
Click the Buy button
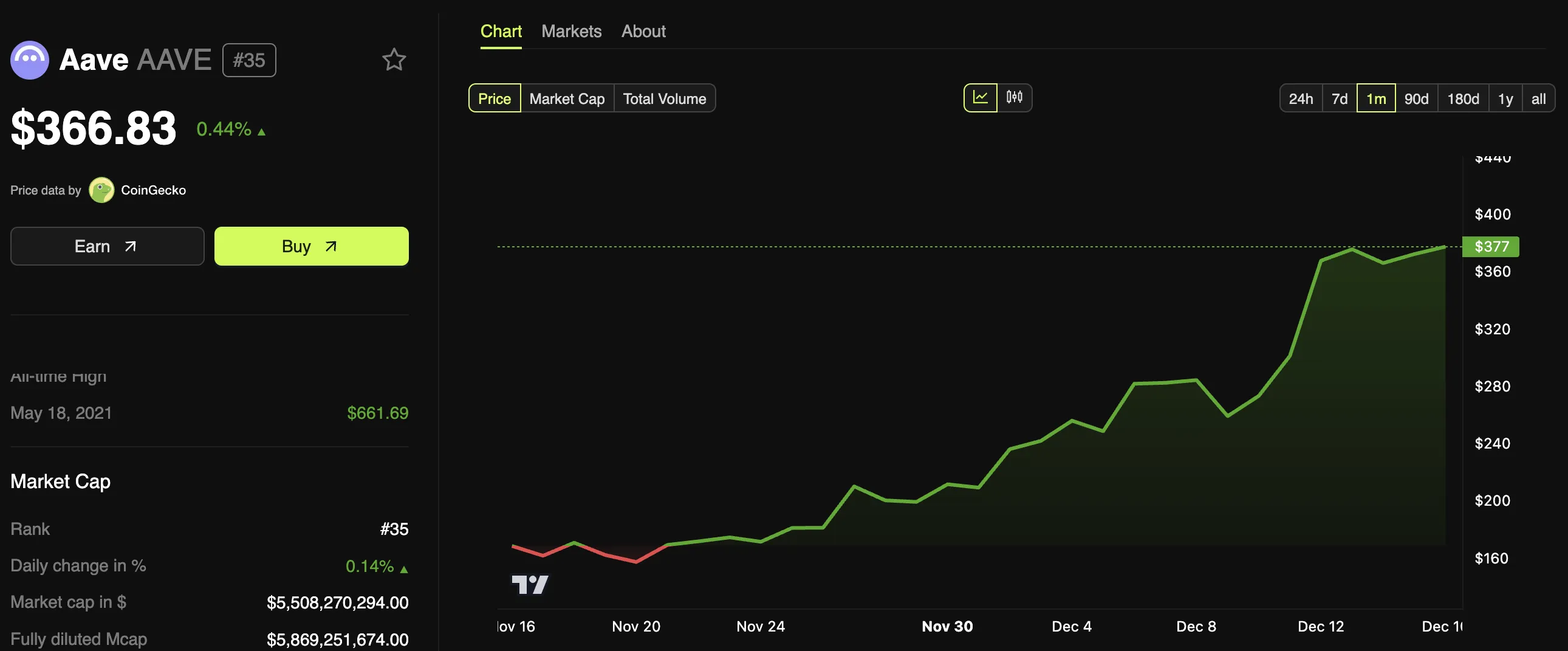(311, 246)
